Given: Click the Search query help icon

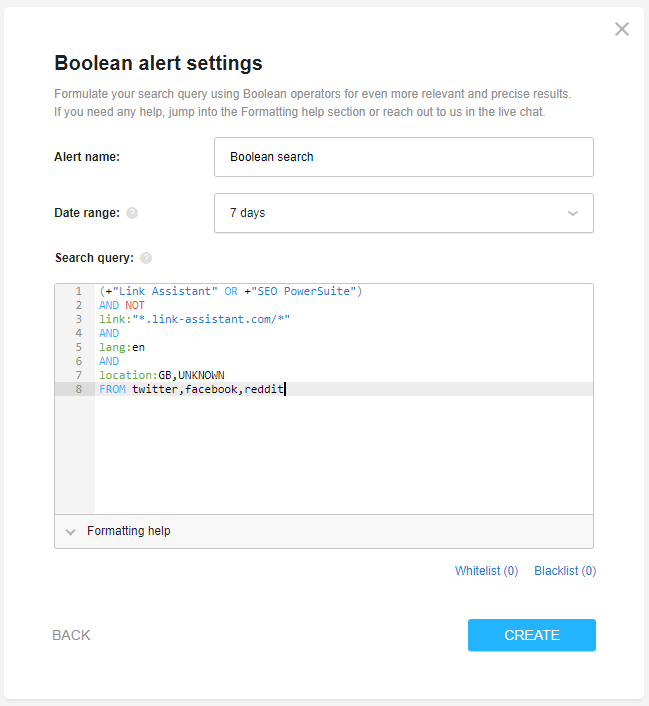Looking at the screenshot, I should point(146,258).
